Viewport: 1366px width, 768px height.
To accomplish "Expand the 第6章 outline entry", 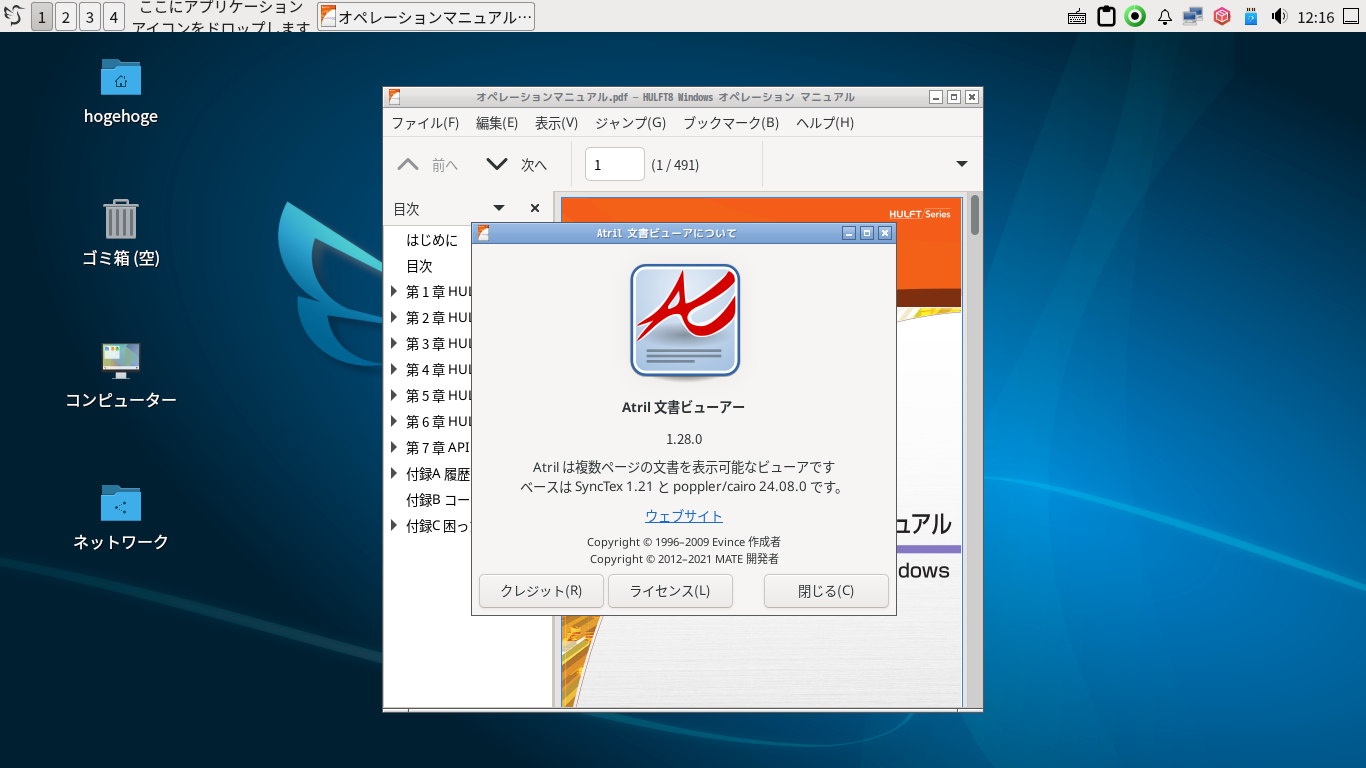I will (x=395, y=422).
